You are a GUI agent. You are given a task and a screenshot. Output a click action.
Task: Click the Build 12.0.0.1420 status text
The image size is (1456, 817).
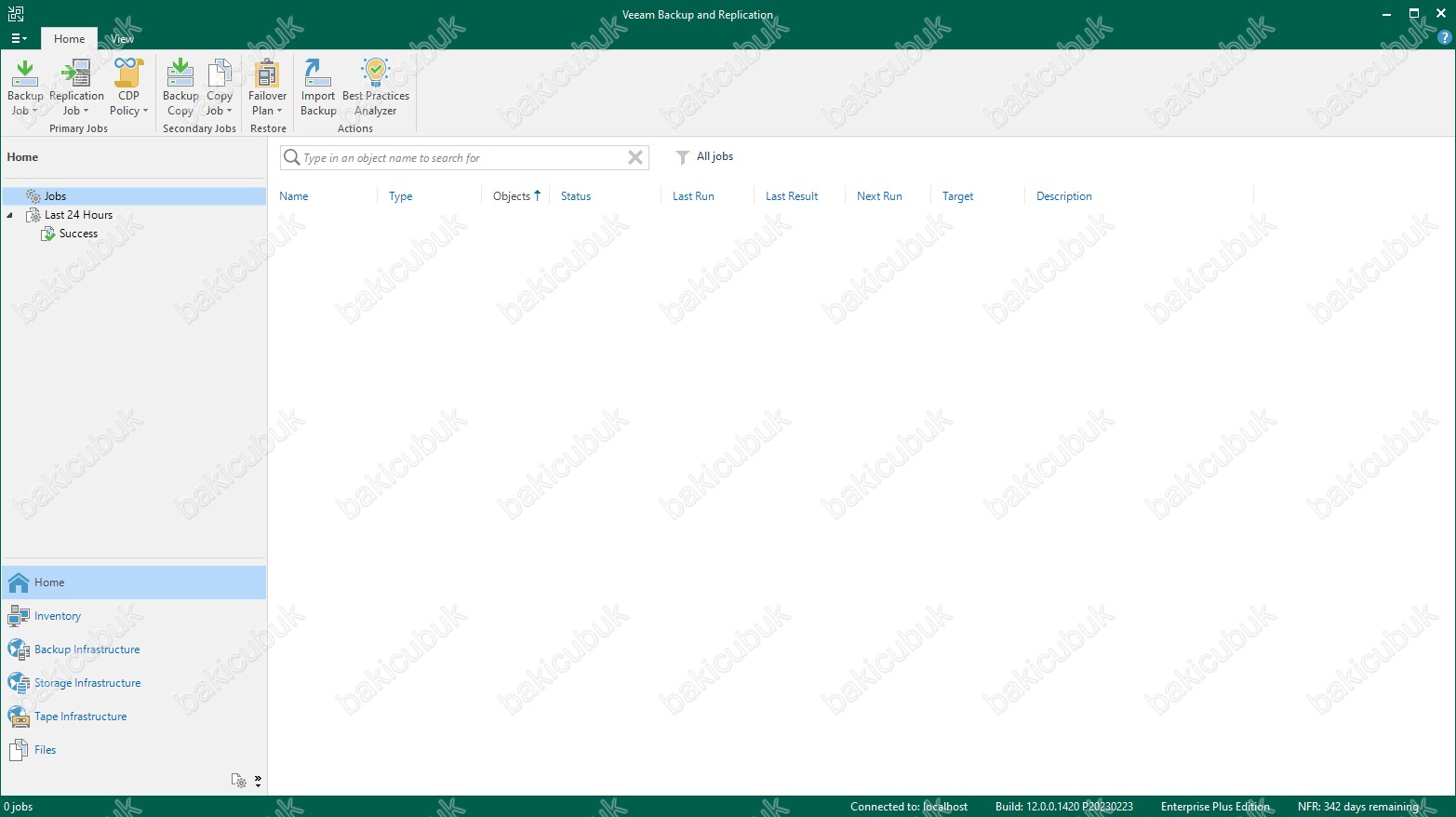[1064, 807]
